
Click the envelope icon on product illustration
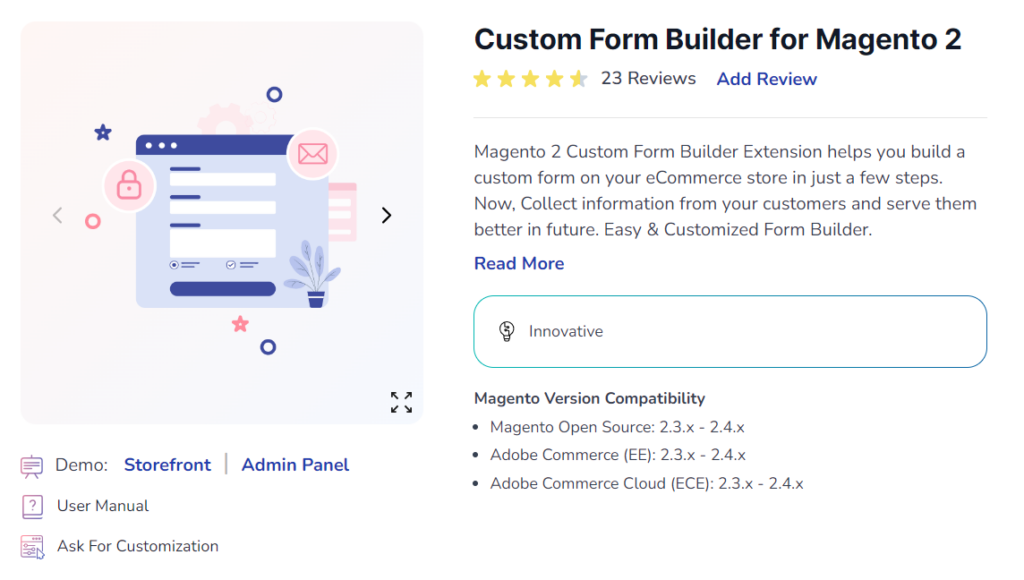[313, 154]
